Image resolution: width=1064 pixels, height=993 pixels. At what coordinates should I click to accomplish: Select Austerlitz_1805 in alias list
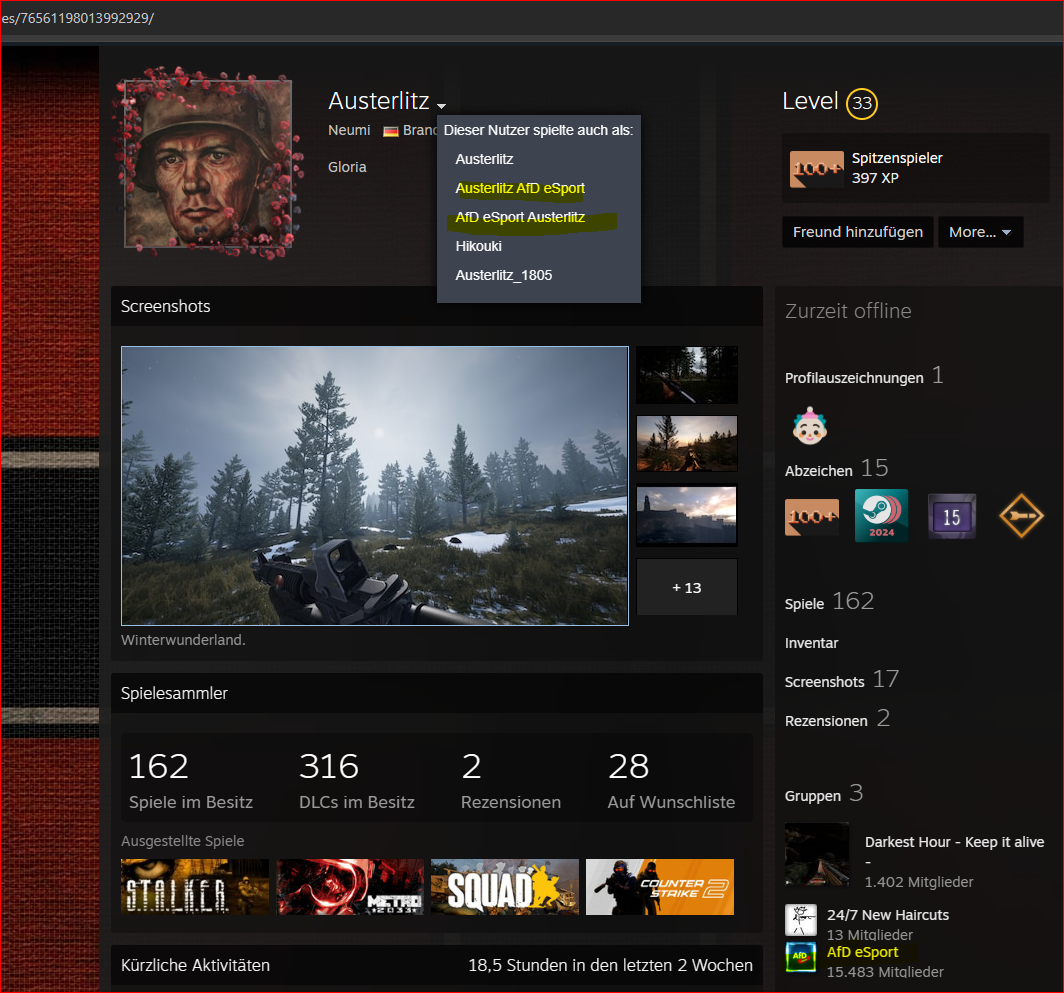tap(503, 275)
